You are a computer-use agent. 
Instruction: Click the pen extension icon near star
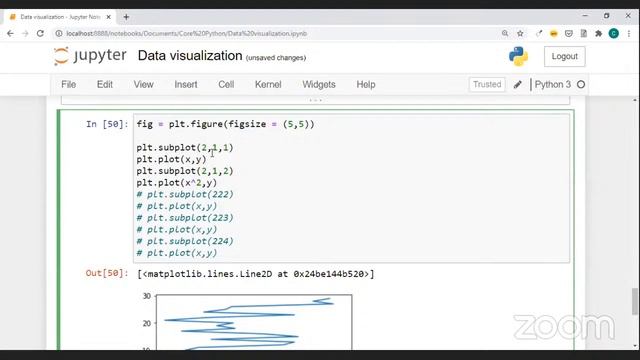539,33
